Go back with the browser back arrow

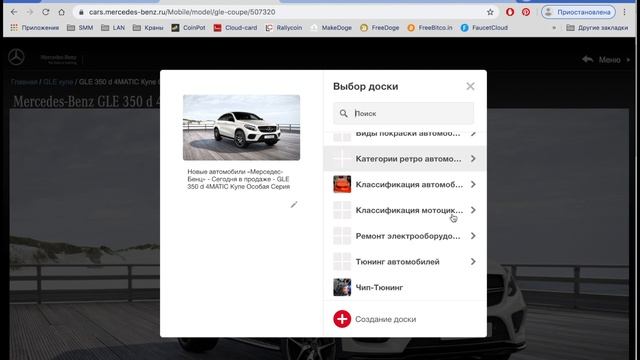[x=14, y=12]
